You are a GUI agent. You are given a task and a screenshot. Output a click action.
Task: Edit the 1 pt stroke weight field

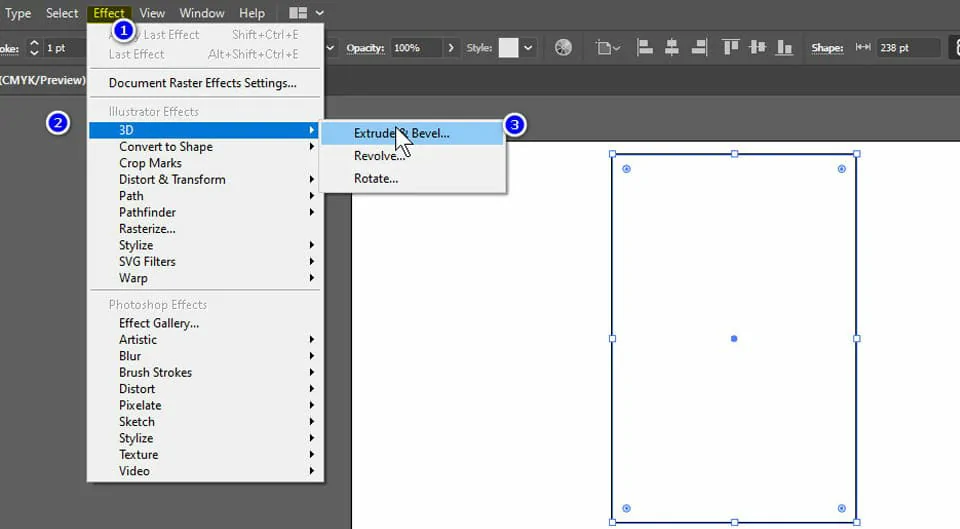tap(64, 48)
